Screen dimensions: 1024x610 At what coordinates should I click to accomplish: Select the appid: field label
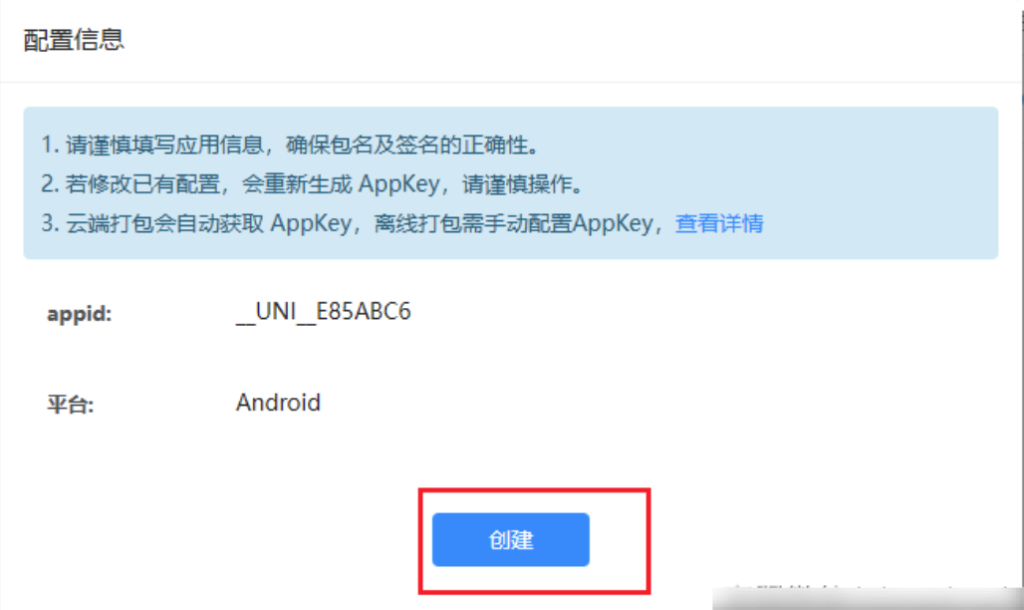tap(79, 313)
